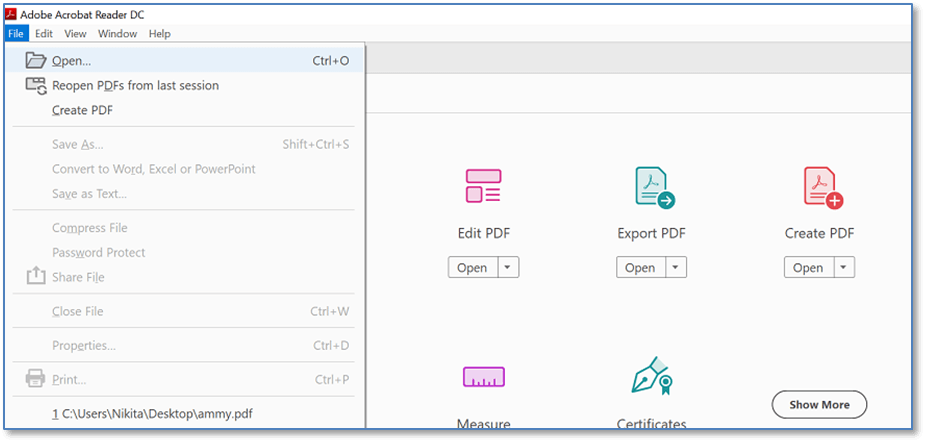Choose Create PDF in the File menu
Image resolution: width=925 pixels, height=442 pixels.
click(x=184, y=110)
